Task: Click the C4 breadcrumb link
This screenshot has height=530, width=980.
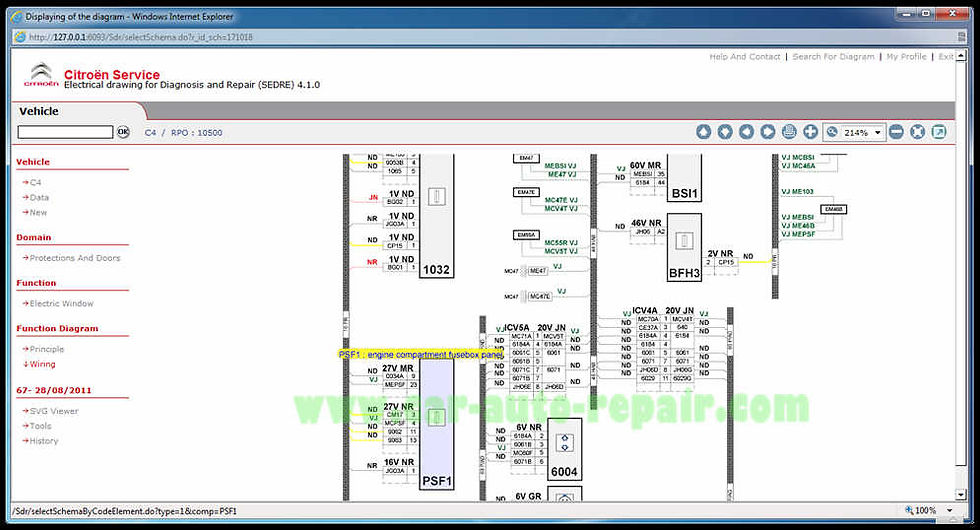Action: [151, 132]
